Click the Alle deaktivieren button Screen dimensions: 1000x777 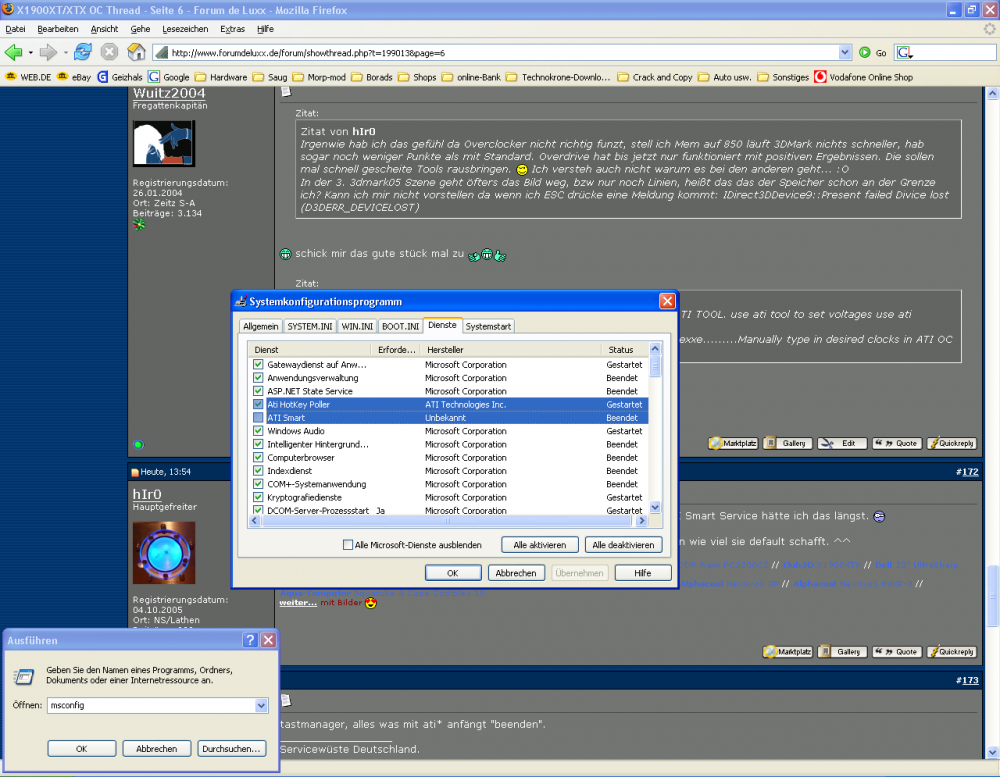click(x=624, y=545)
